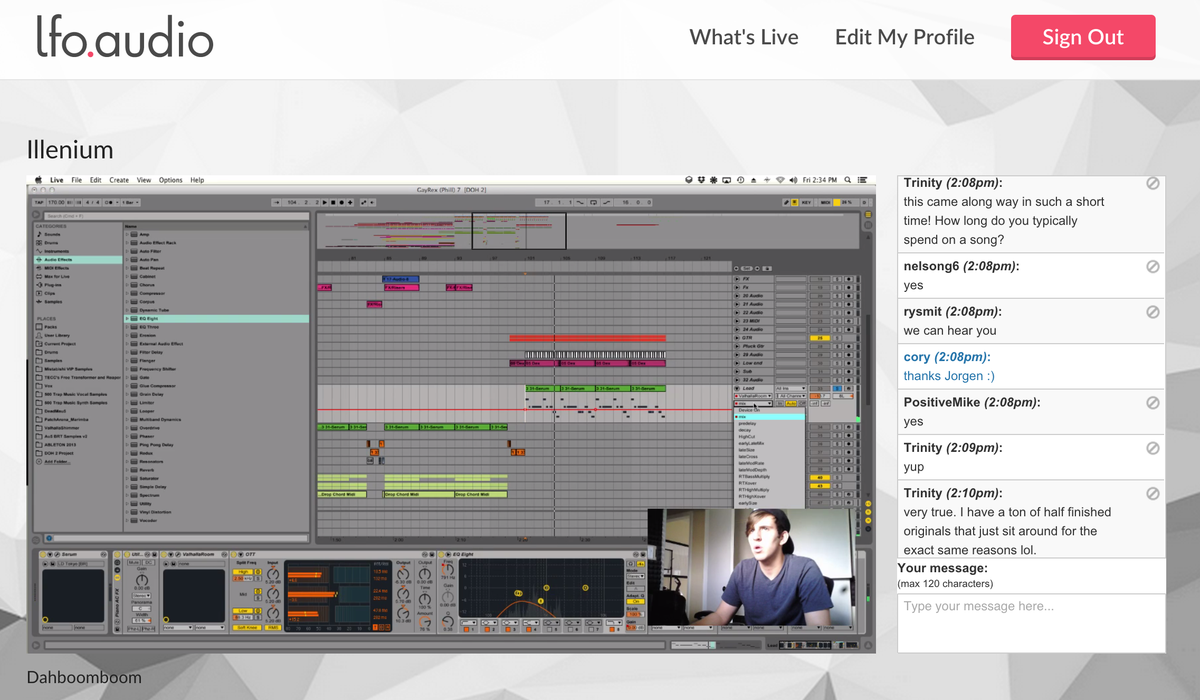The width and height of the screenshot is (1200, 700).
Task: Choose predelay from automation parameter list
Action: click(747, 424)
